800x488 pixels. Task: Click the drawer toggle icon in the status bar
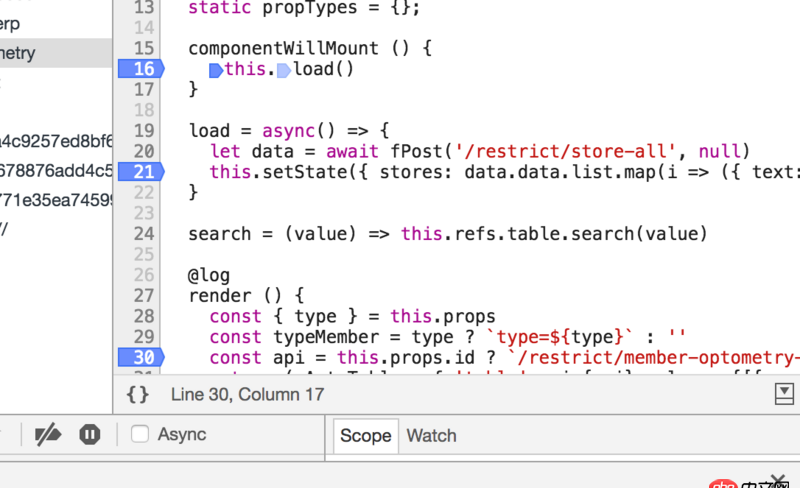784,395
